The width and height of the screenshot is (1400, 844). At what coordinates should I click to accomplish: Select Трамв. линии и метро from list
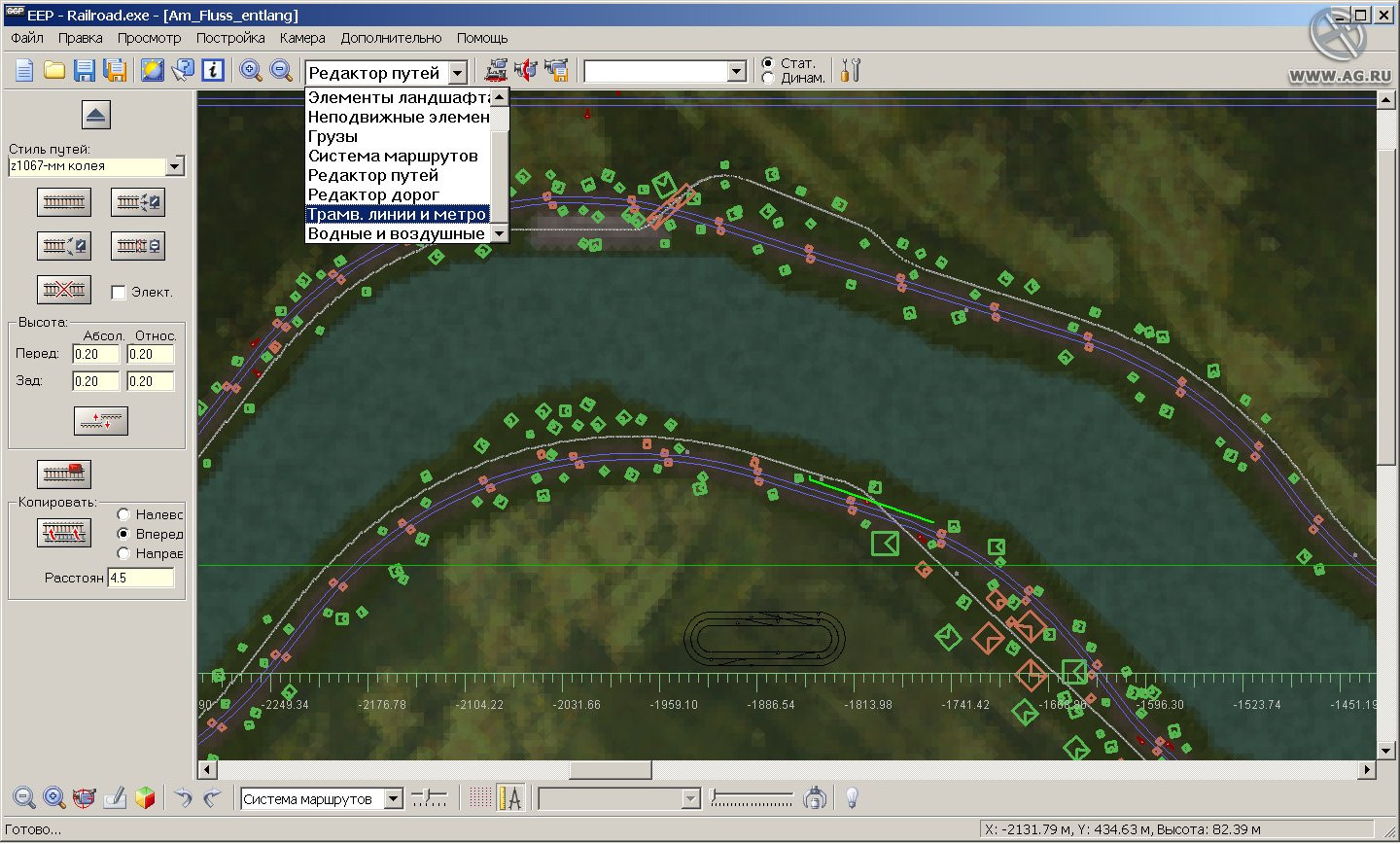click(397, 214)
